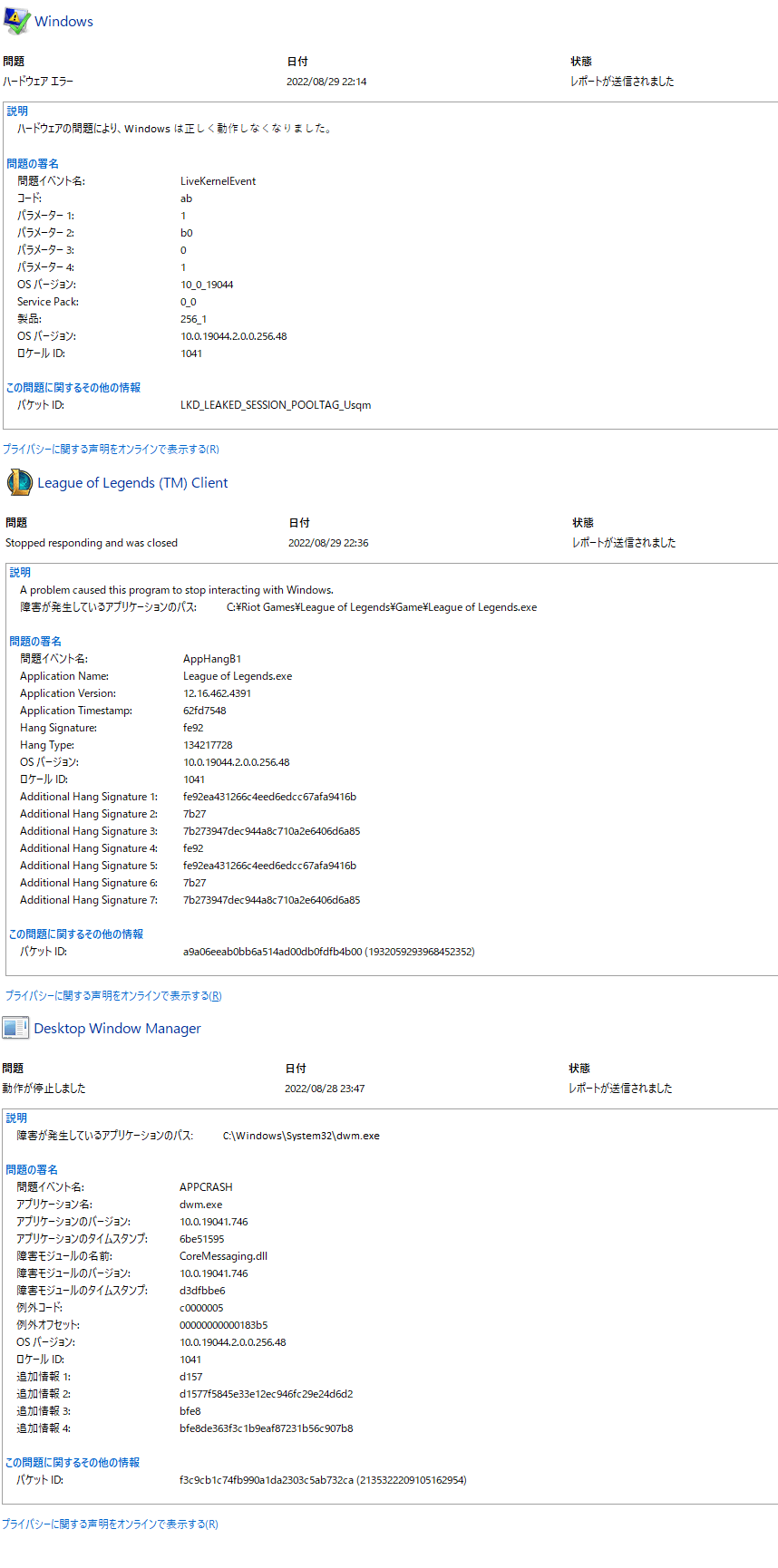Select the Application Timestamp "62fd7548"
This screenshot has height=1568, width=778.
tap(205, 711)
